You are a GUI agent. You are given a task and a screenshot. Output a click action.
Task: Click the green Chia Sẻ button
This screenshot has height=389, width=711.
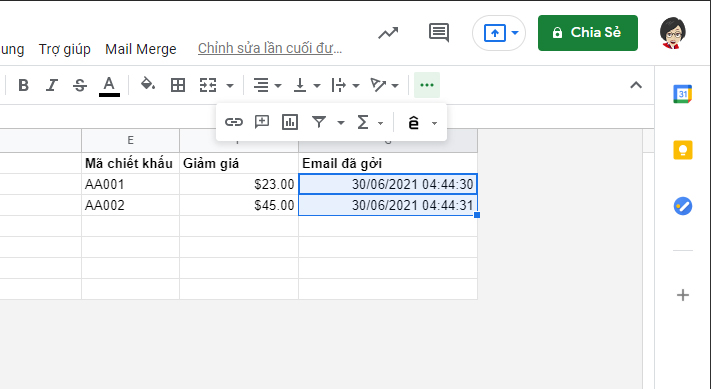coord(588,33)
